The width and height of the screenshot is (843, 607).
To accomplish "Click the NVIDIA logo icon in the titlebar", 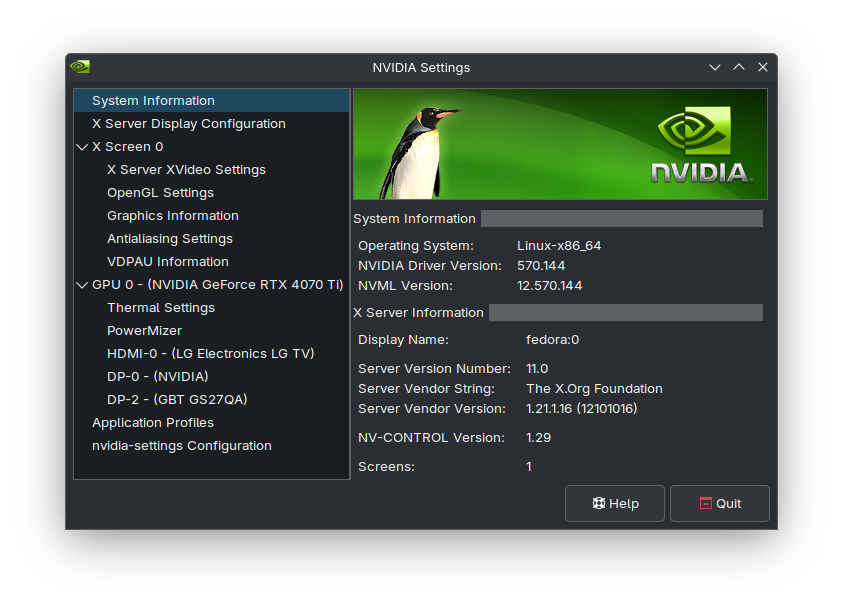I will [x=79, y=67].
